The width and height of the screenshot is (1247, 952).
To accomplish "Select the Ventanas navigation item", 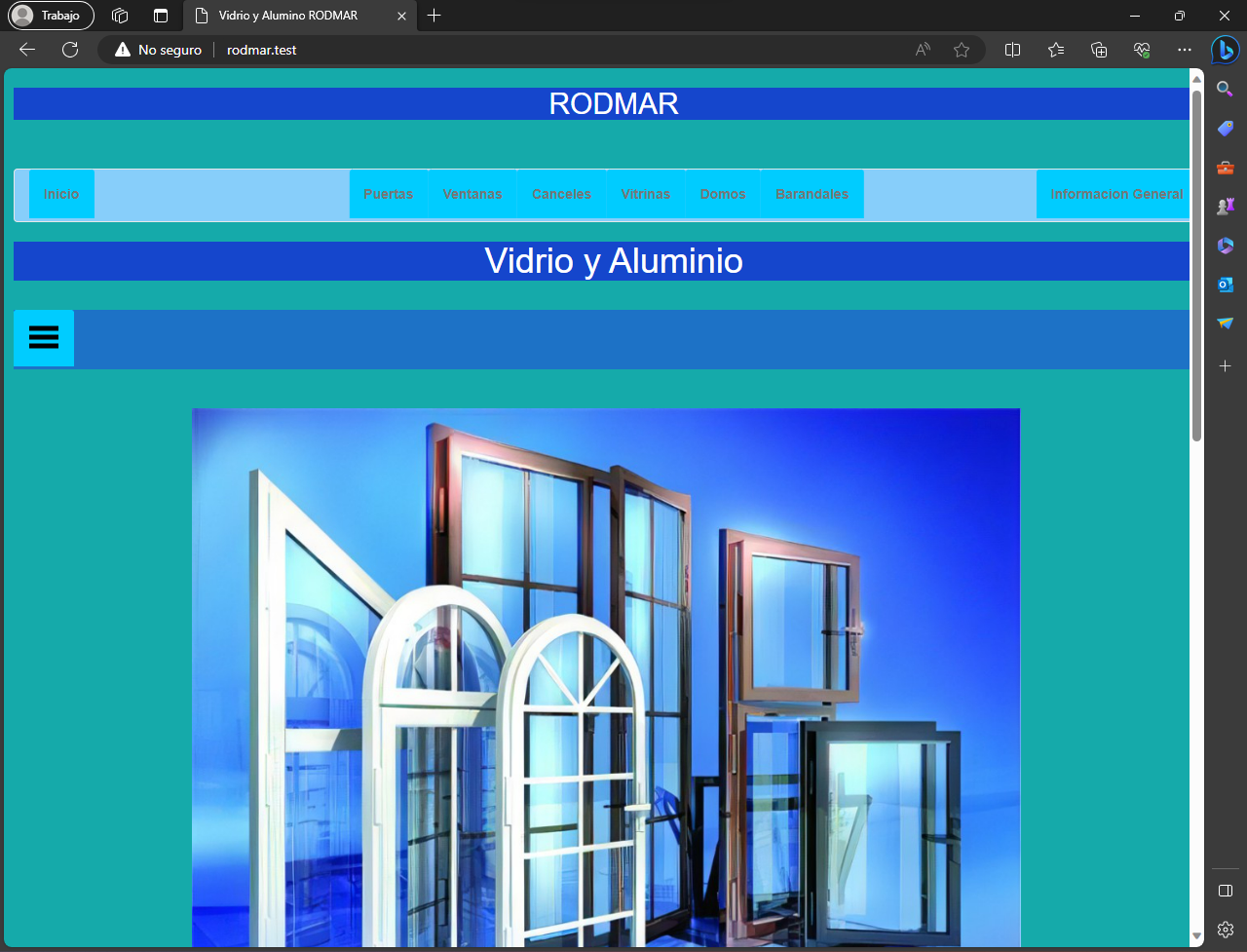I will [x=472, y=194].
